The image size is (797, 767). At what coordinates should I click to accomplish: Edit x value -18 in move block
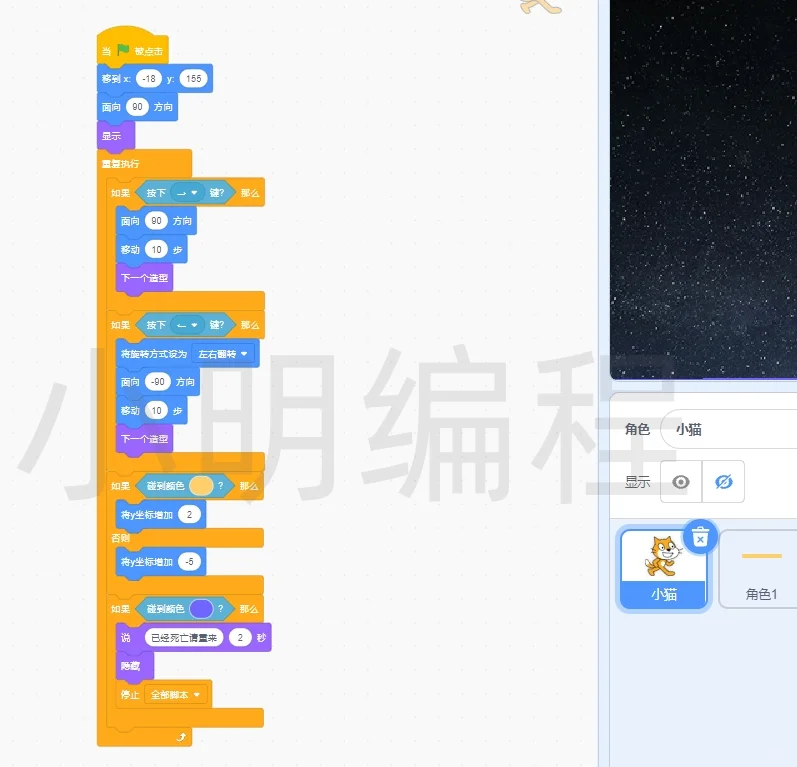tap(149, 78)
